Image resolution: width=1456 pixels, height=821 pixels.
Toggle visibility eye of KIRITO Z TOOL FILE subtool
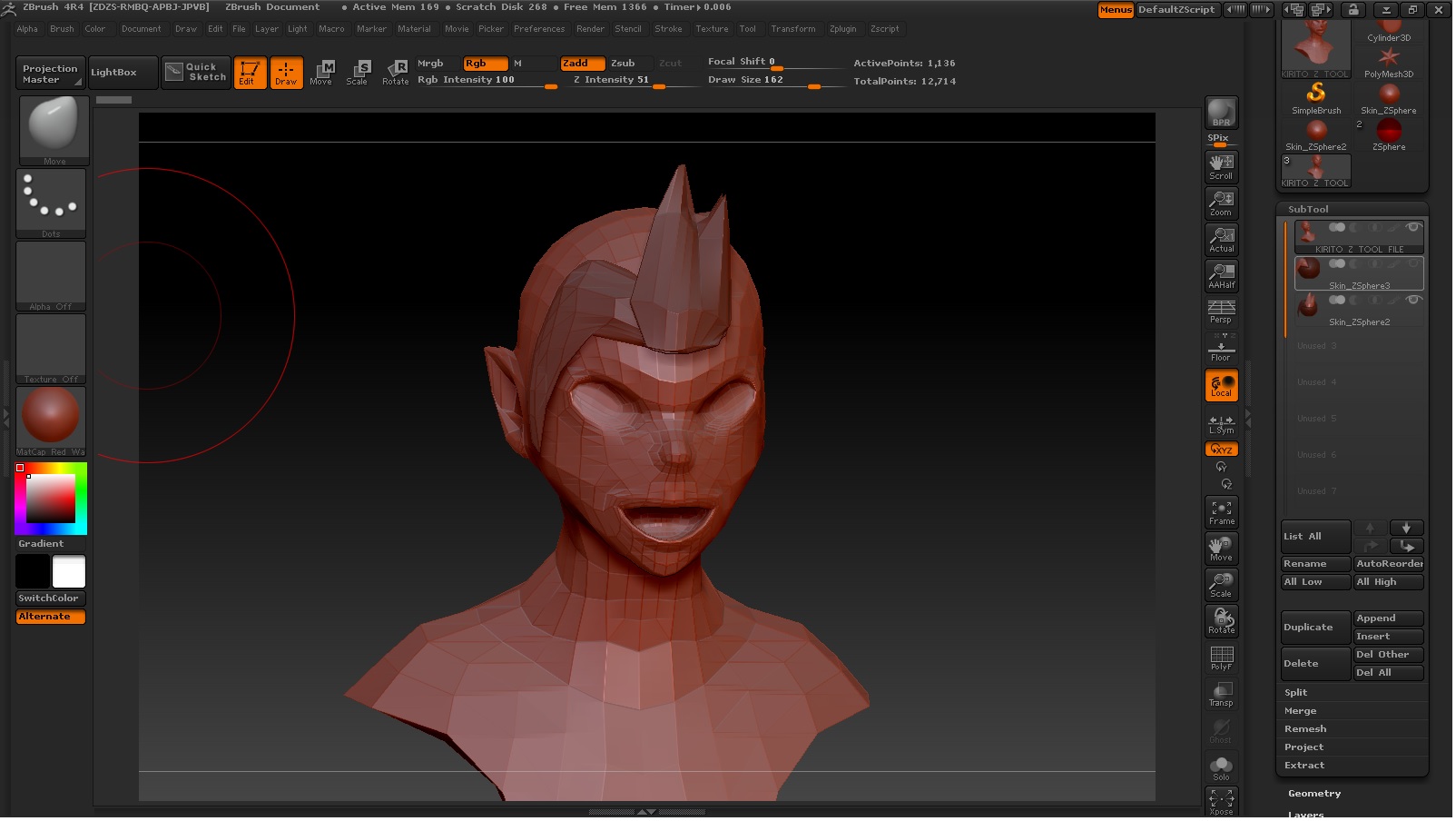[1416, 229]
